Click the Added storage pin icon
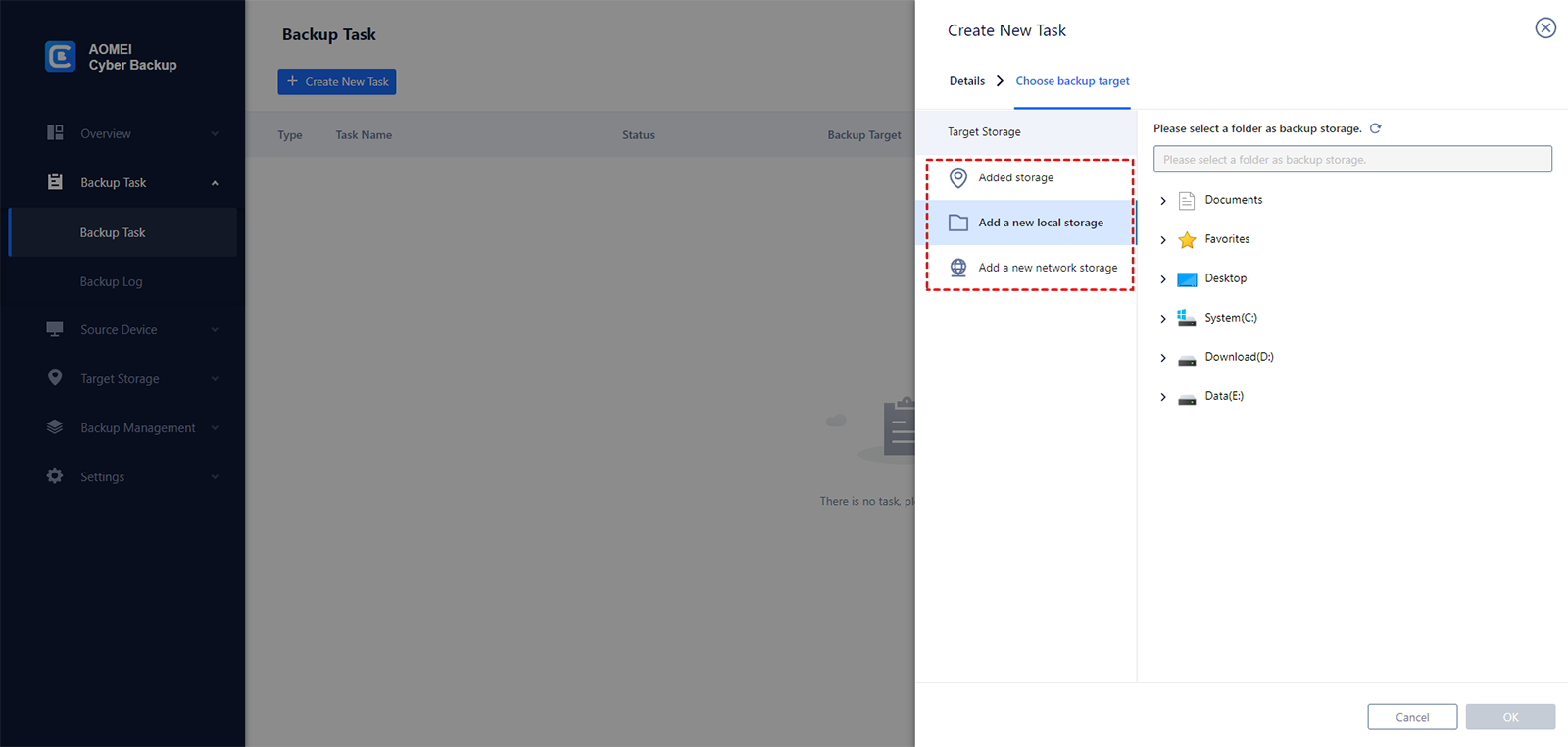The width and height of the screenshot is (1568, 747). click(x=958, y=177)
